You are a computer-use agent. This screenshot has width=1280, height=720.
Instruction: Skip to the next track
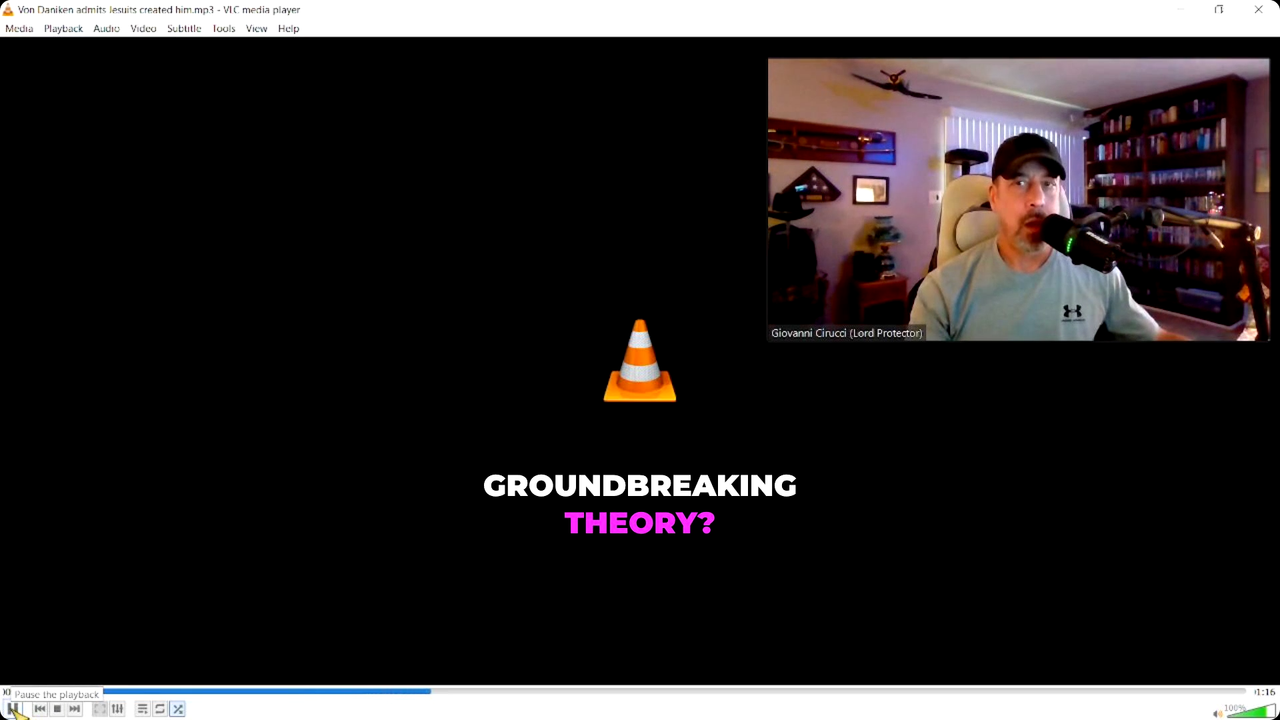click(75, 709)
